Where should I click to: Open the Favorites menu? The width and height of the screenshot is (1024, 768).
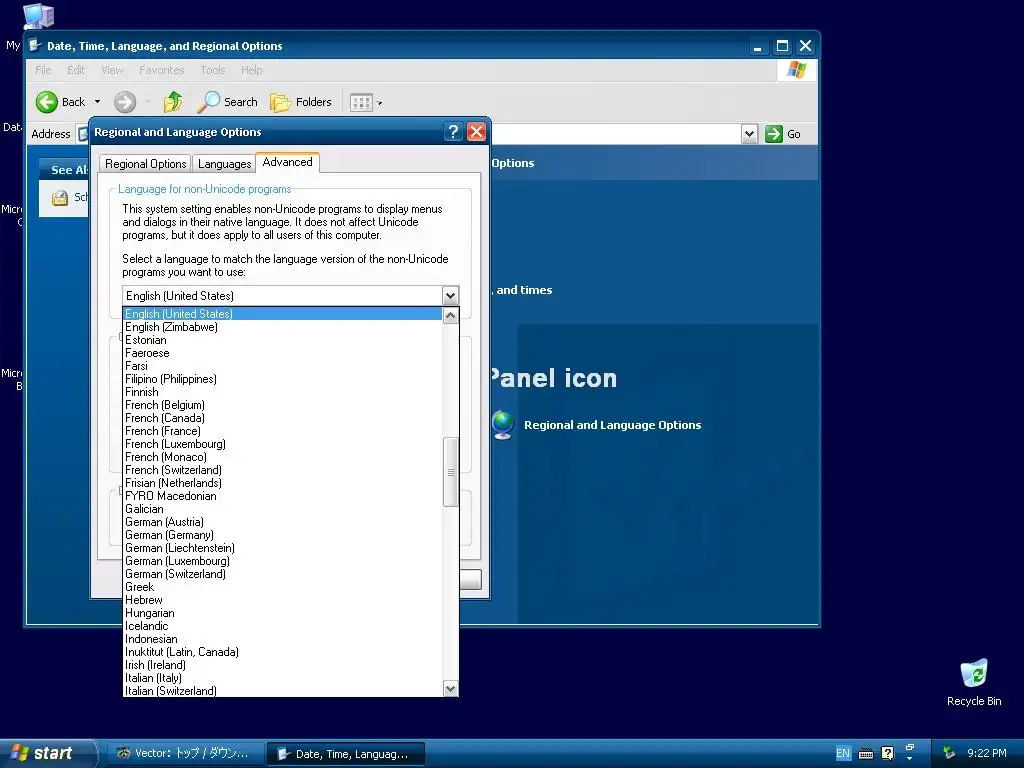coord(161,70)
